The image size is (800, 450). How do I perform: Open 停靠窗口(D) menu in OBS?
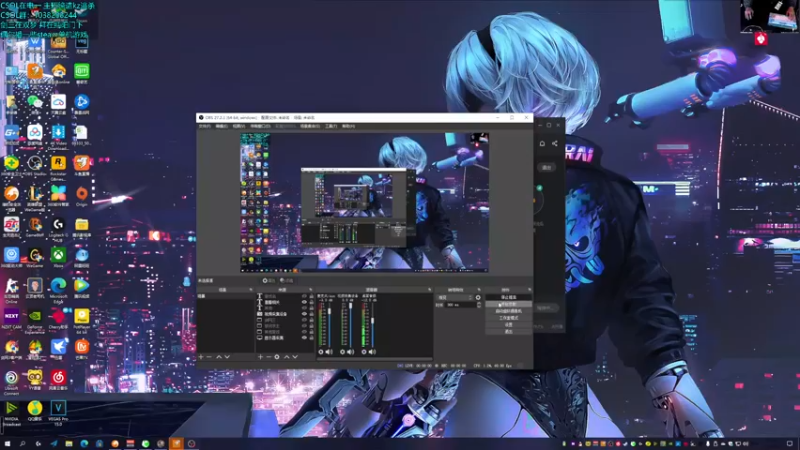coord(260,126)
